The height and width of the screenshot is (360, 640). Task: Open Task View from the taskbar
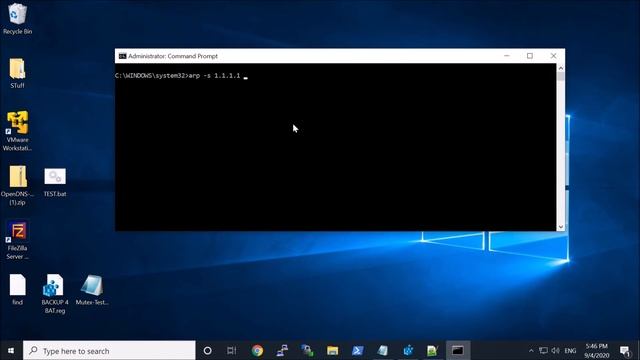tap(231, 350)
